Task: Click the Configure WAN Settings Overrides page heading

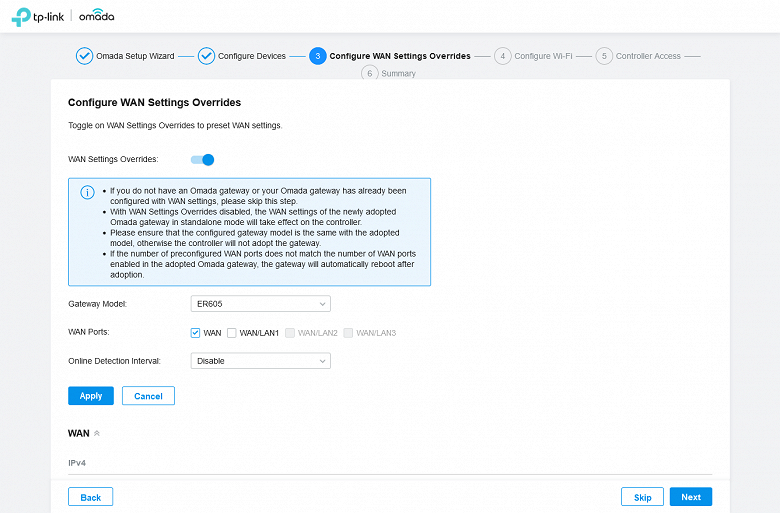Action: (155, 103)
